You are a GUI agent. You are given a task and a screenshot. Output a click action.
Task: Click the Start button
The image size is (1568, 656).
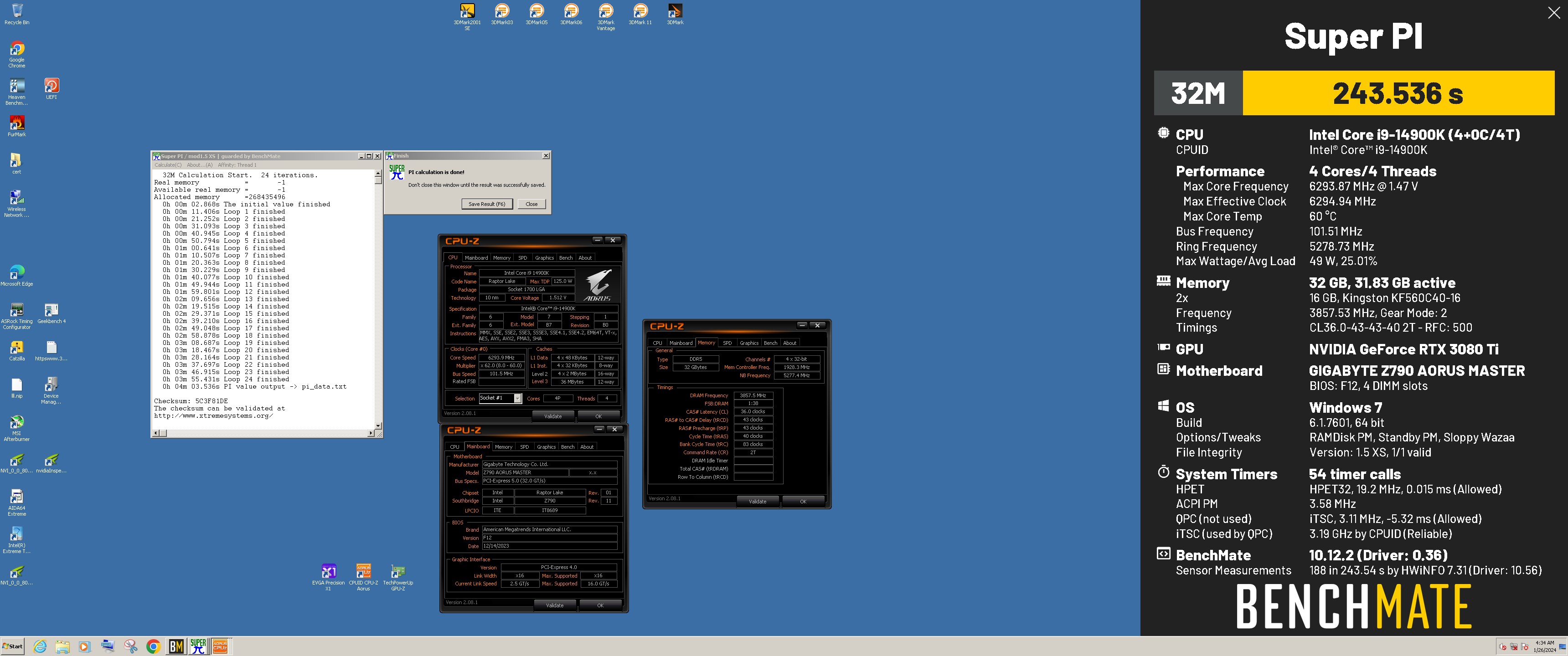(12, 646)
